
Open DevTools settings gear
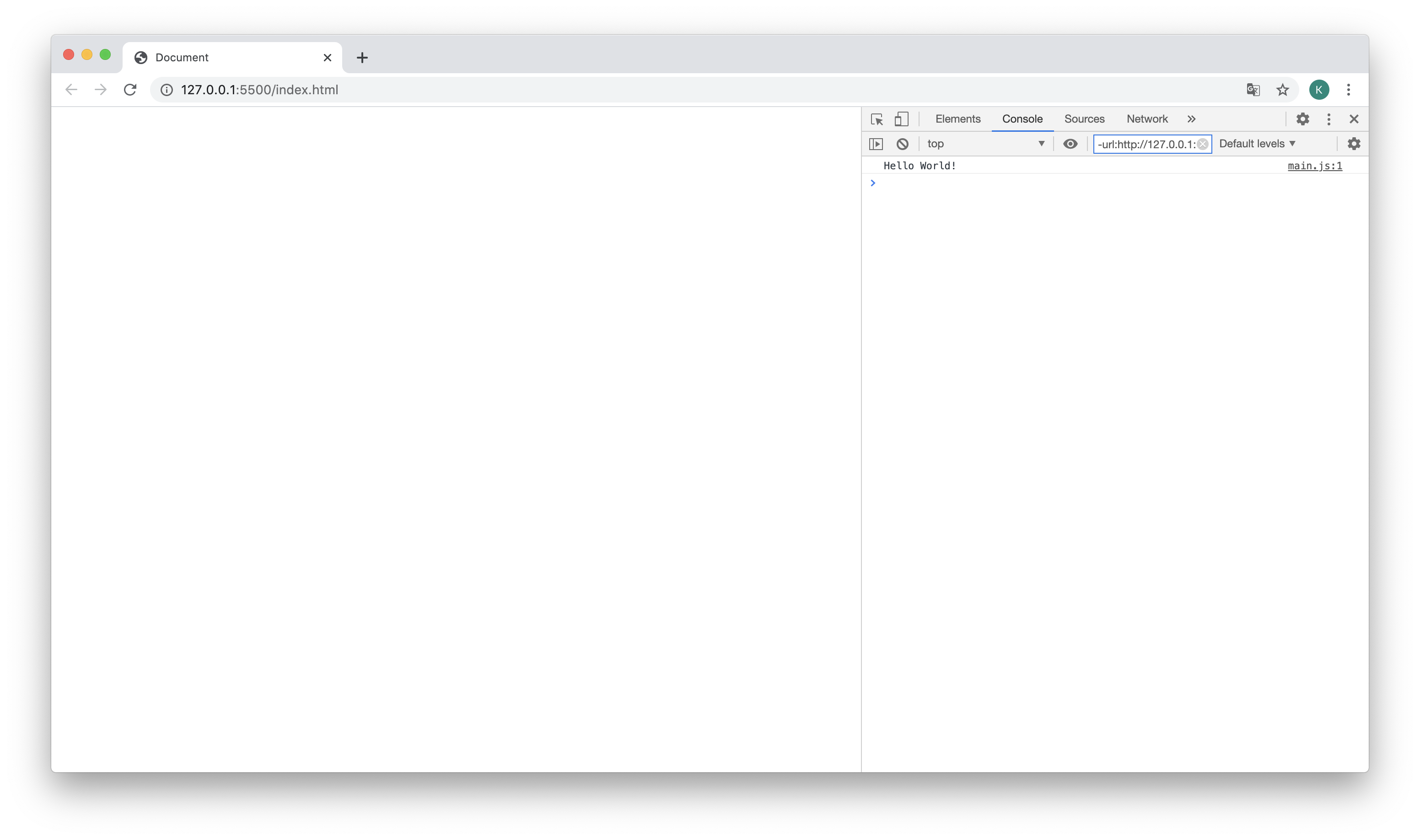point(1302,119)
